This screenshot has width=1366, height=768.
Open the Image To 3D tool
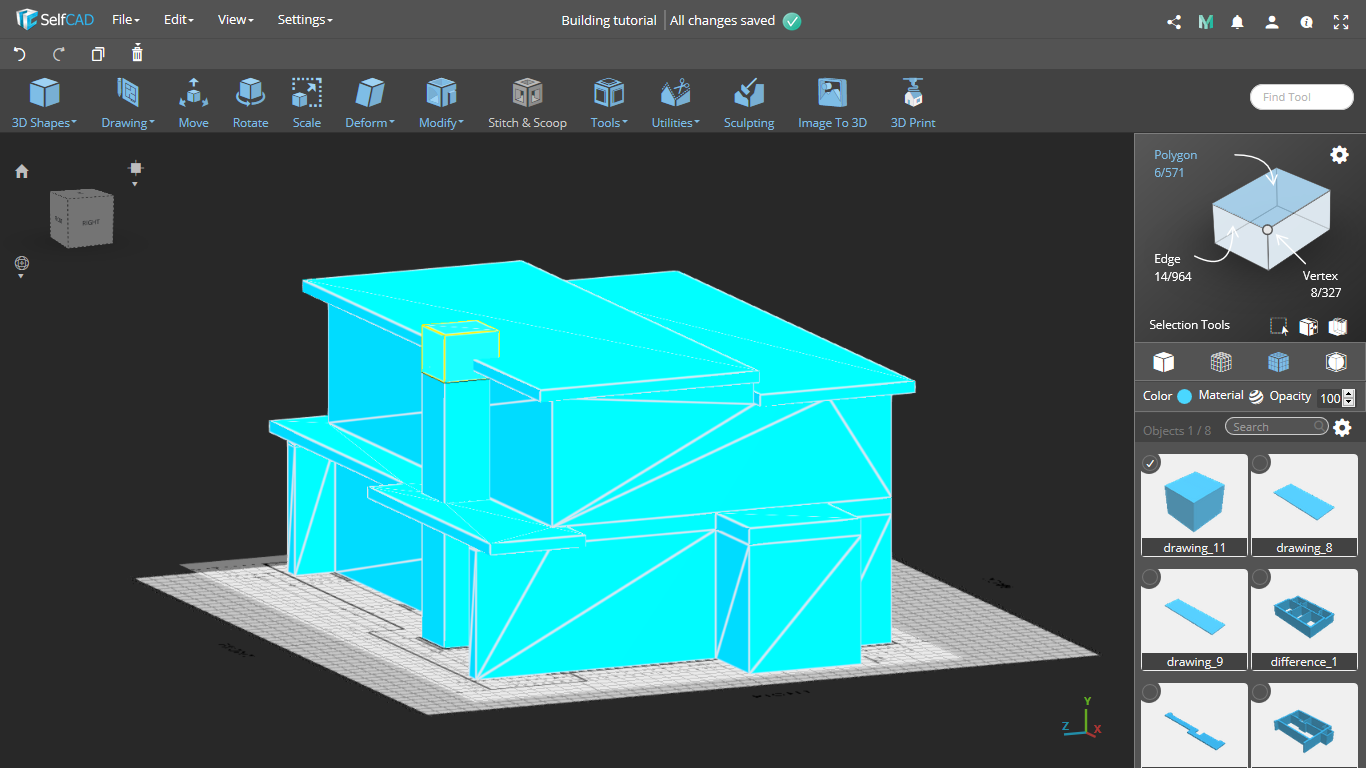click(832, 104)
